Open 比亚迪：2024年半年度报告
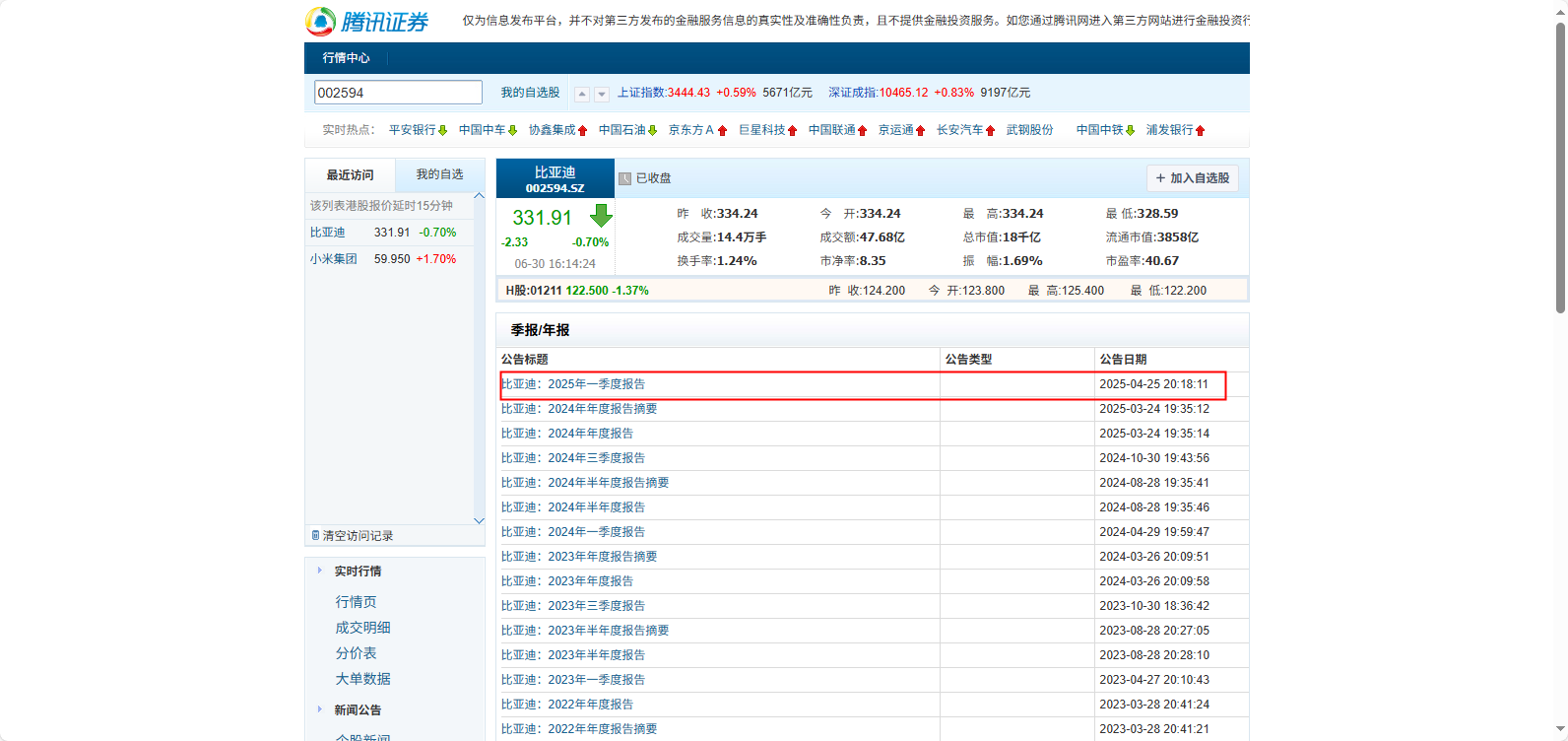This screenshot has width=1568, height=741. click(573, 507)
